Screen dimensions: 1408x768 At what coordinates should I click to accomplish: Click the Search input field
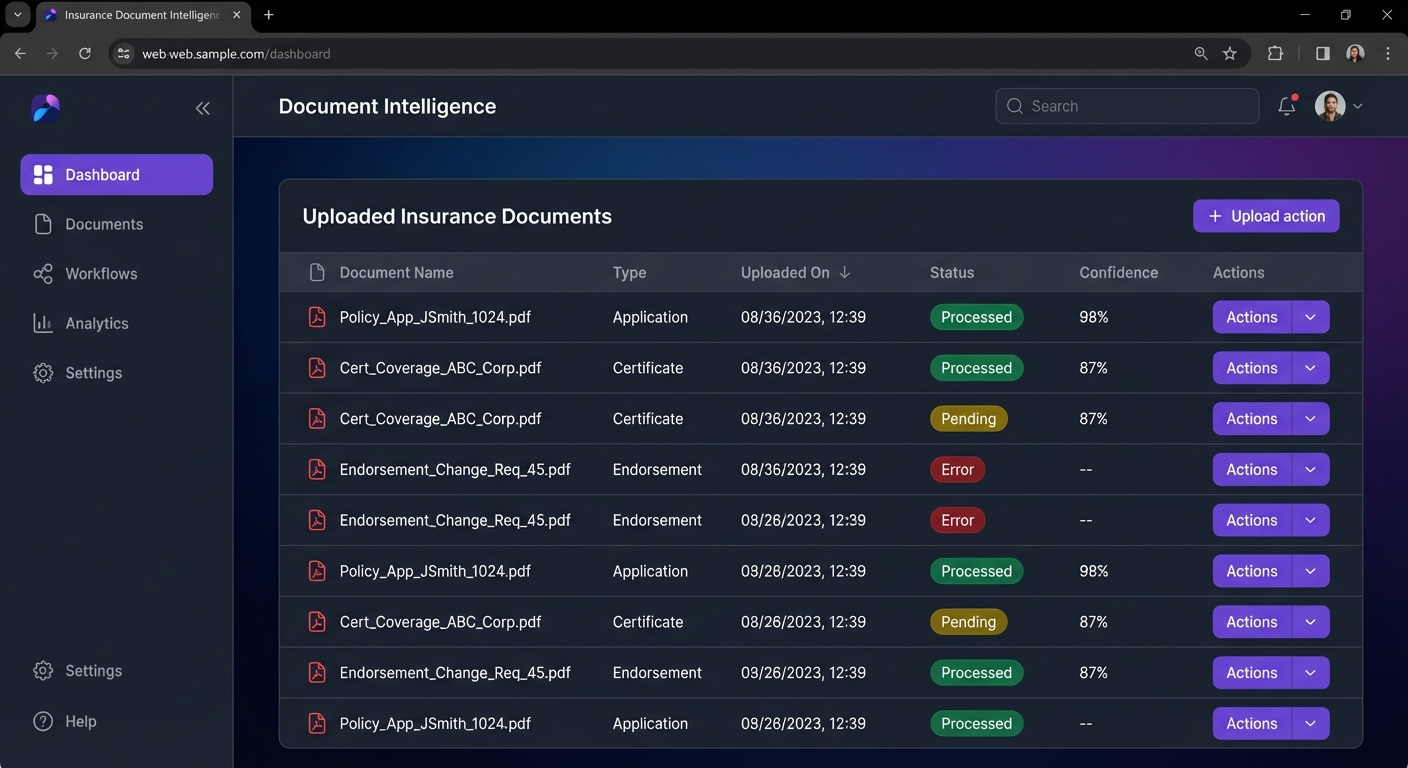point(1127,106)
